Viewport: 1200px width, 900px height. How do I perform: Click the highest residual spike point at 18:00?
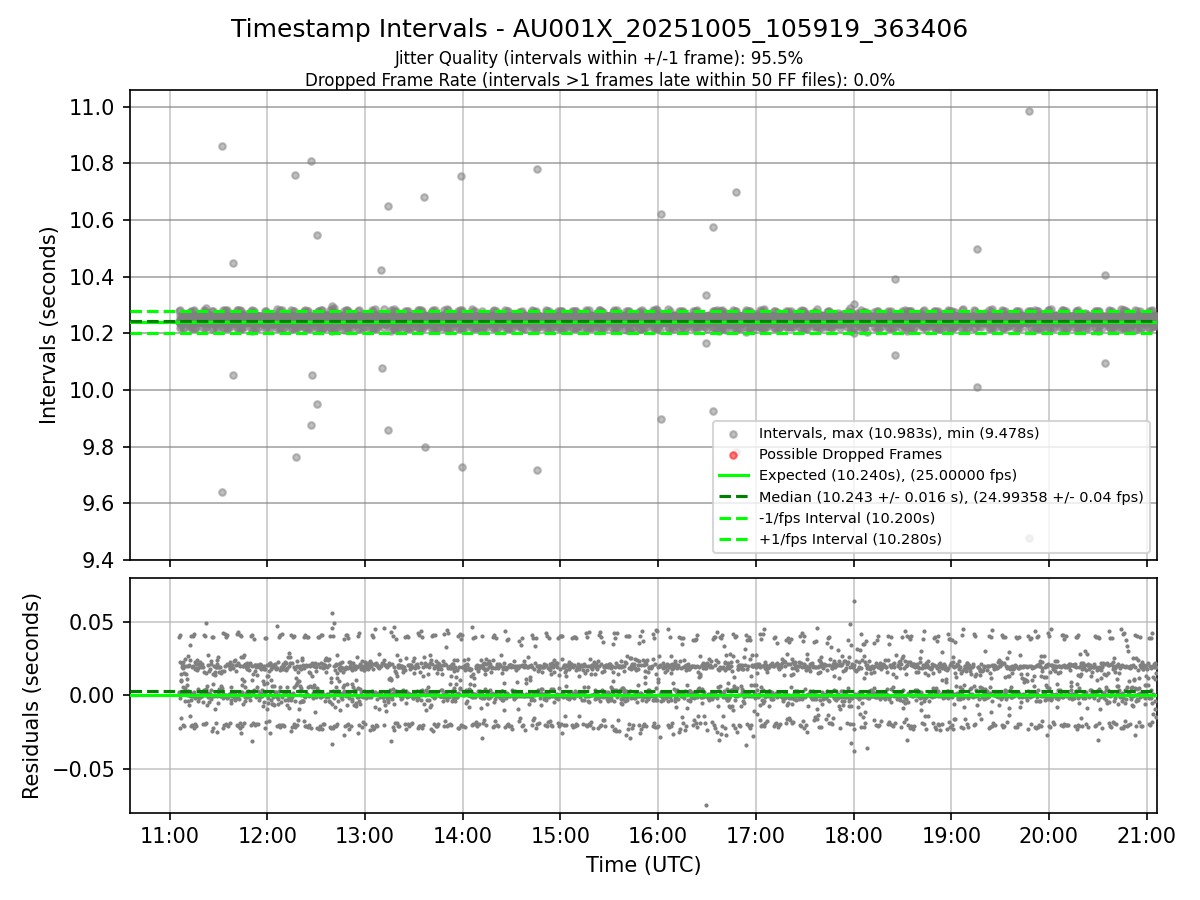tap(854, 601)
